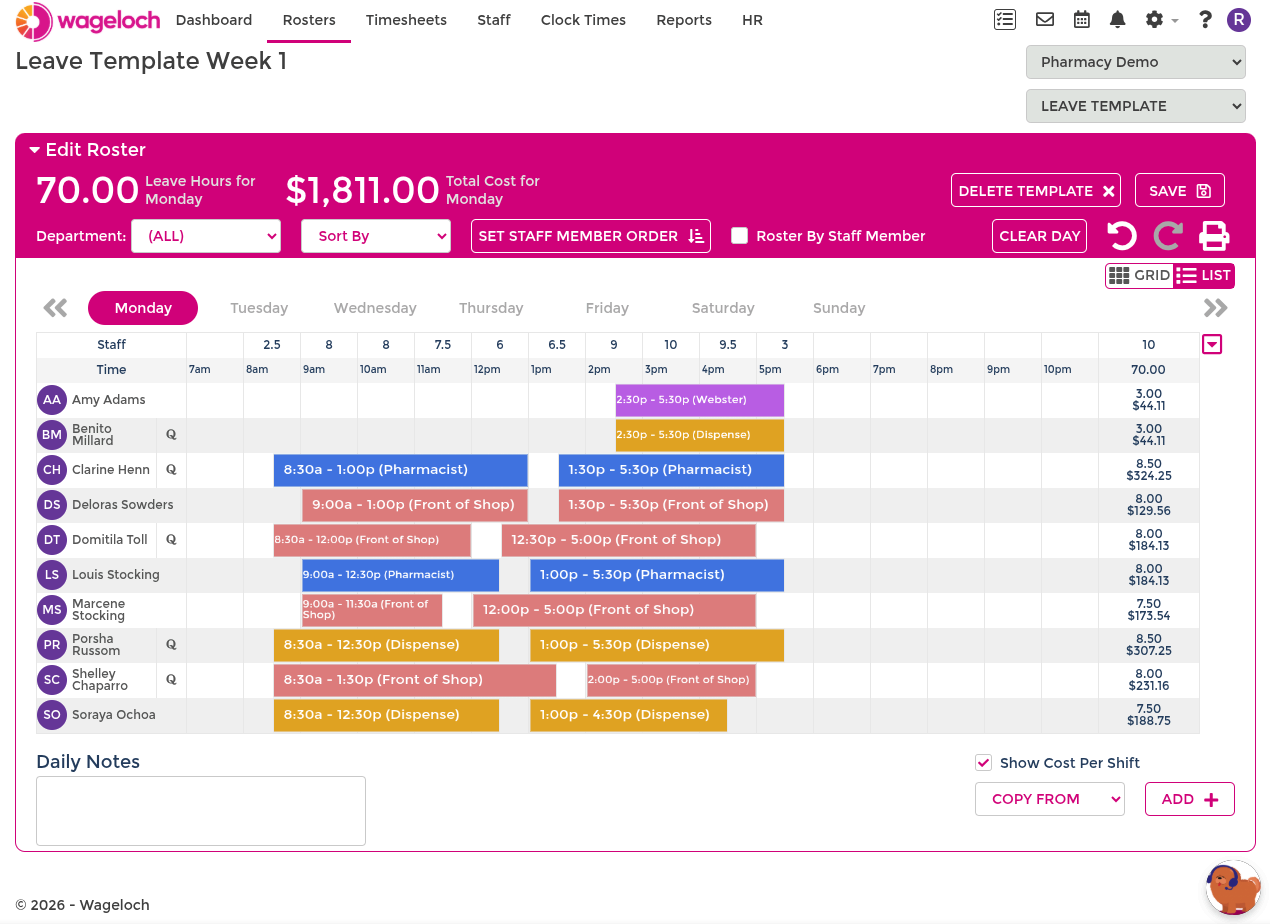1270x924 pixels.
Task: Select Shelley Chaparro 8:30a-1:30p shift
Action: pos(415,680)
